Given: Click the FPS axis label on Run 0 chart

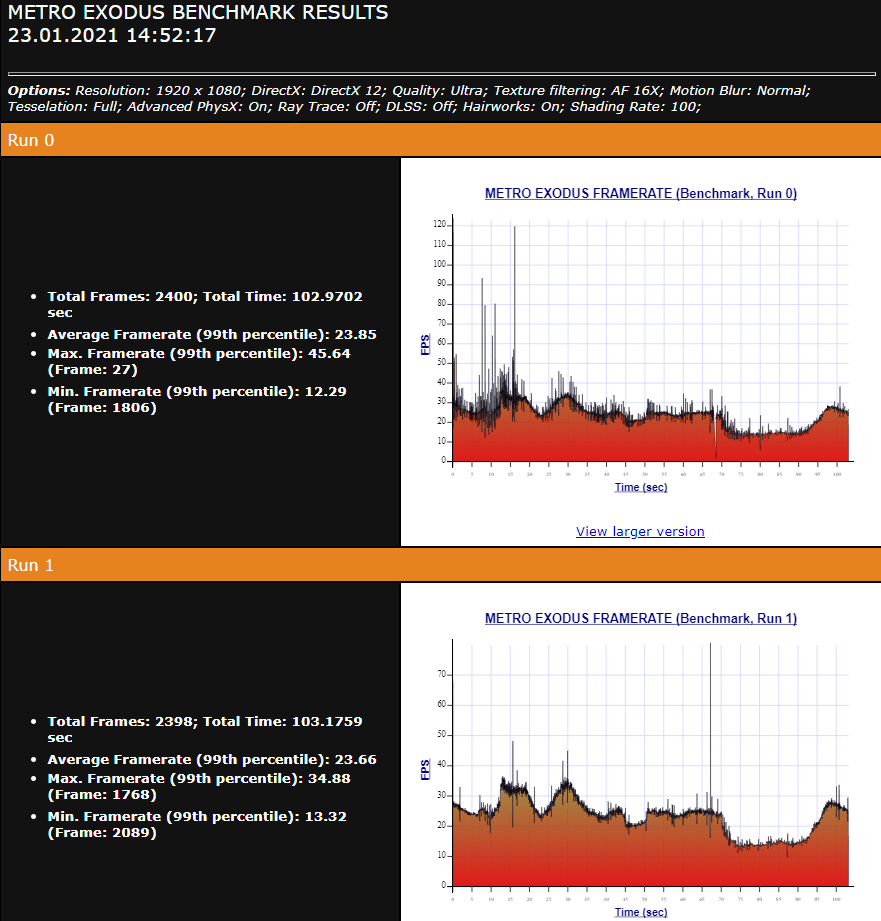Looking at the screenshot, I should (x=425, y=345).
